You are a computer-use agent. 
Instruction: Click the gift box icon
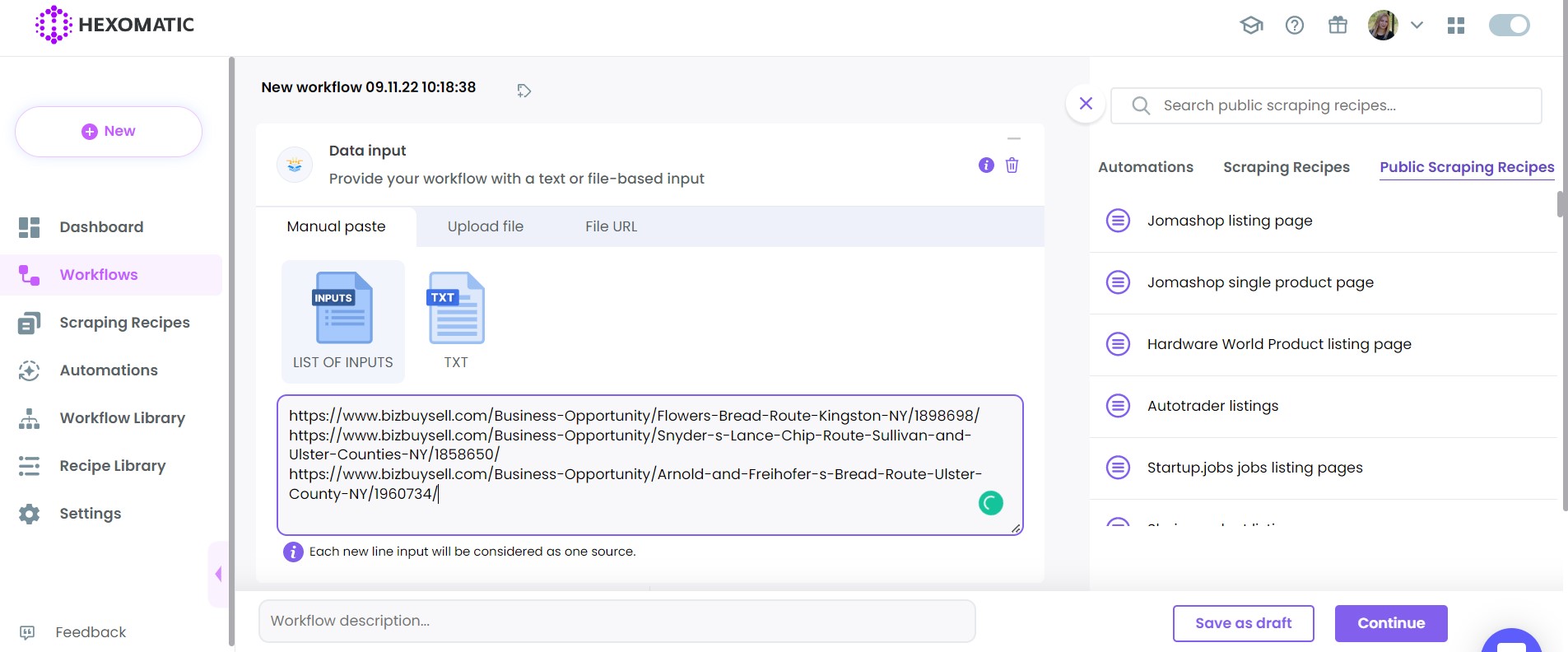pos(1338,26)
